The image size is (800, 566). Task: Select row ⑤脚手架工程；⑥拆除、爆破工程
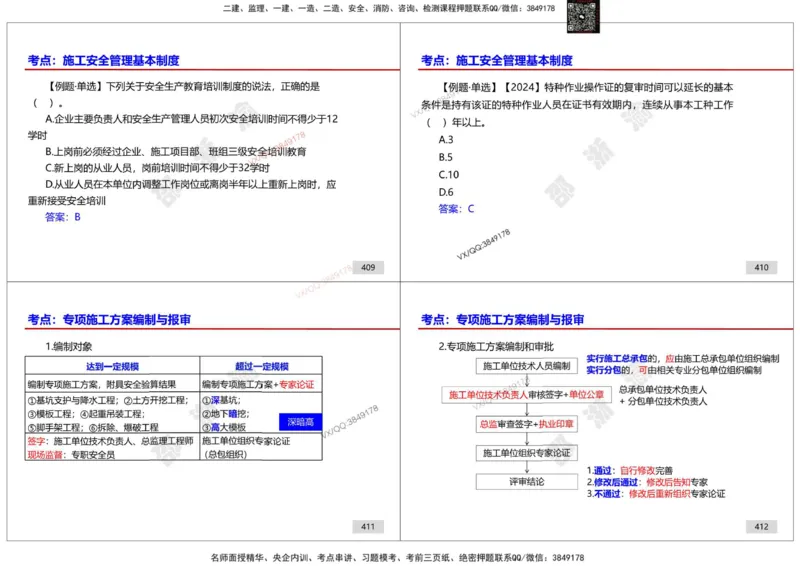click(93, 427)
